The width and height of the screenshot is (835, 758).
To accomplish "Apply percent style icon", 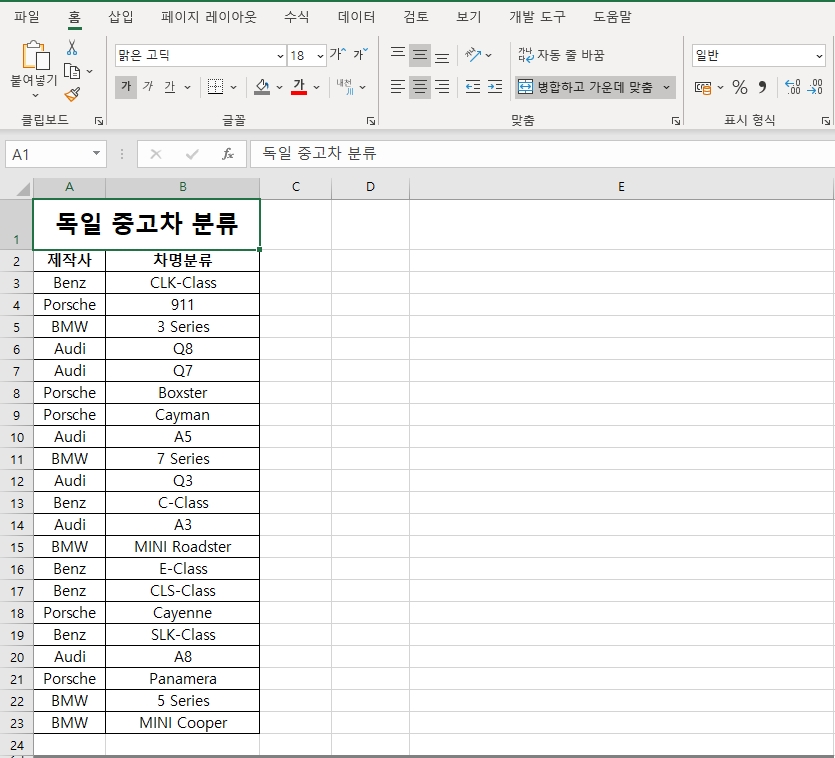I will click(x=740, y=87).
